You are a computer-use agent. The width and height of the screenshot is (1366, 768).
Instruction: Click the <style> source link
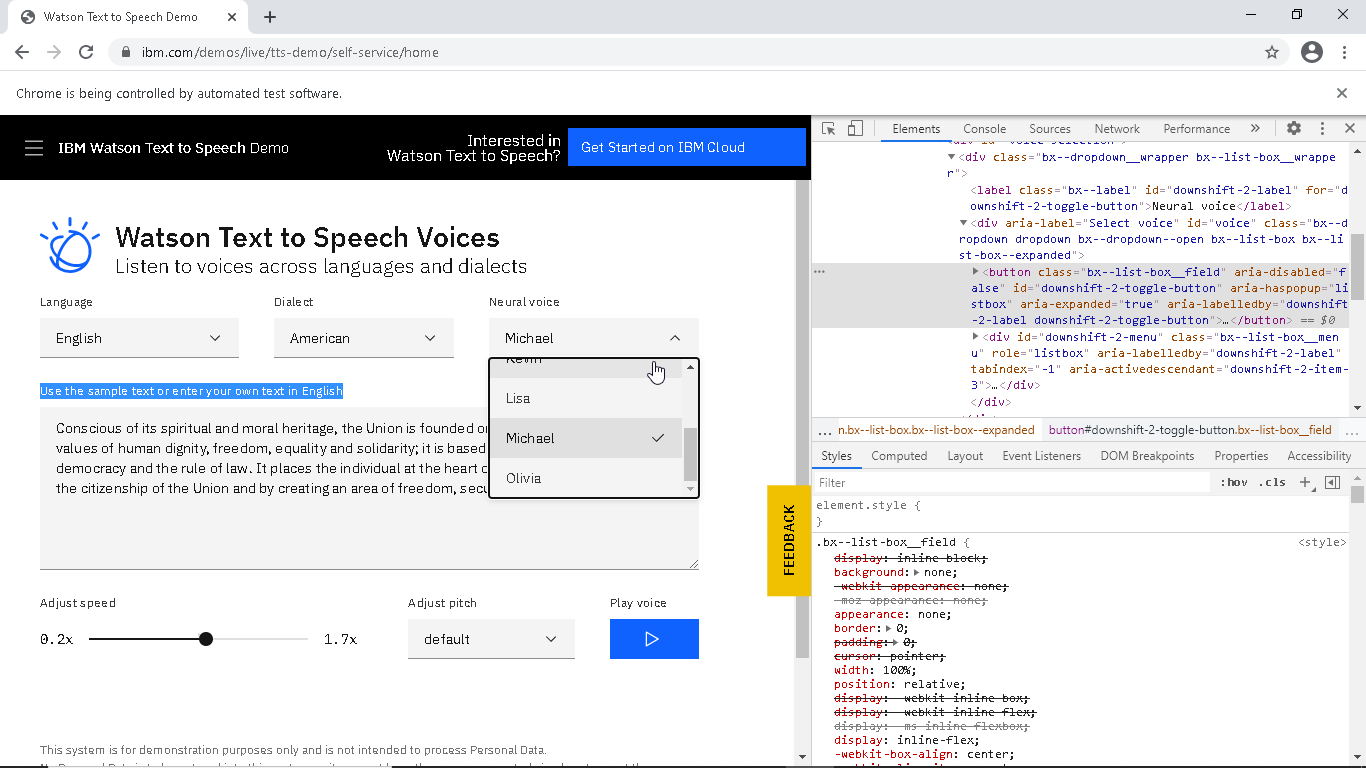point(1322,542)
